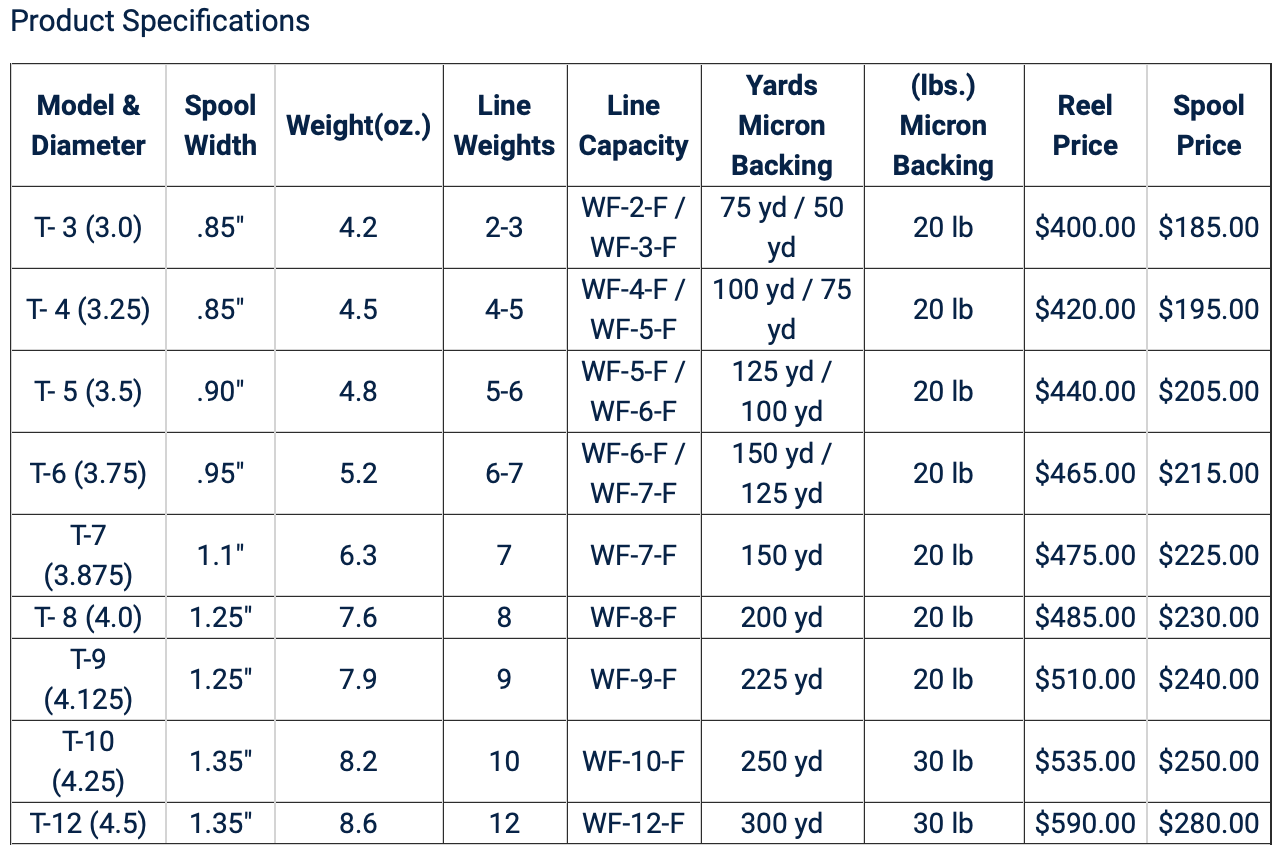Click the Model & Diameter column header
The image size is (1288, 860).
coord(88,126)
